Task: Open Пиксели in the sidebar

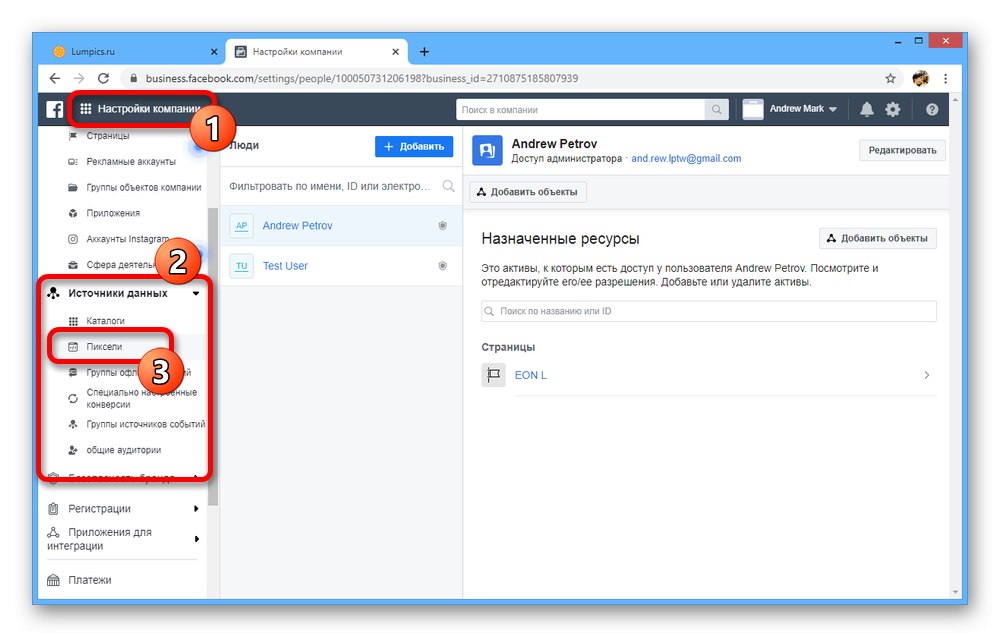Action: pos(104,347)
